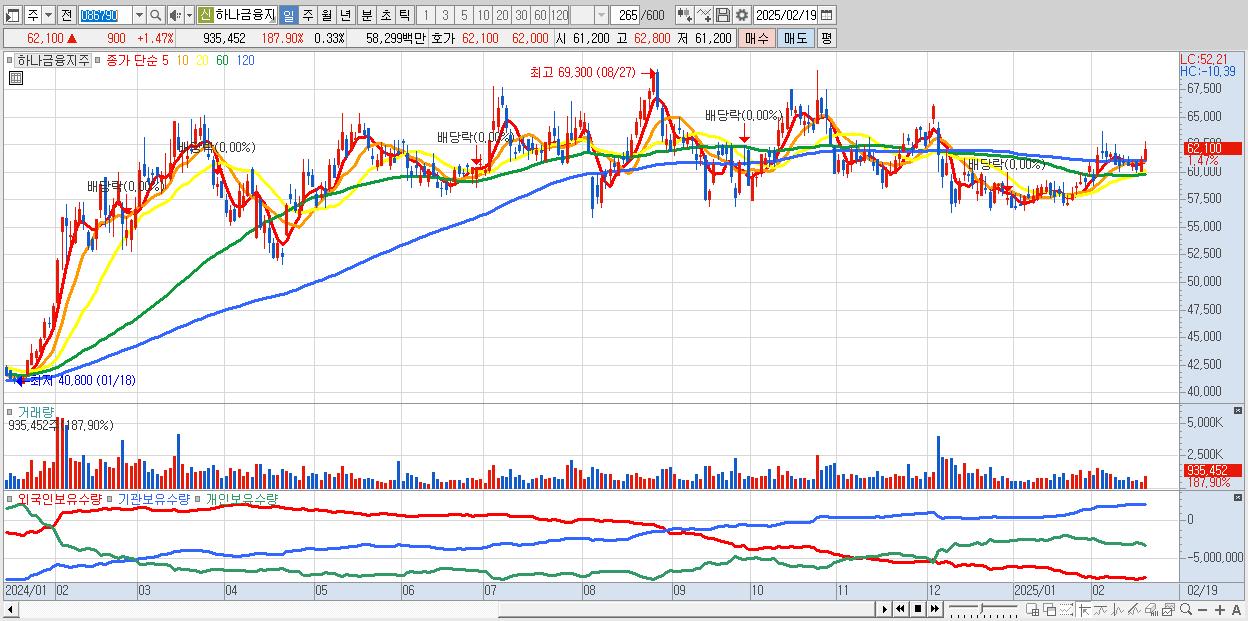This screenshot has height=621, width=1248.
Task: Switch to the 년 yearly chart period
Action: (345, 15)
